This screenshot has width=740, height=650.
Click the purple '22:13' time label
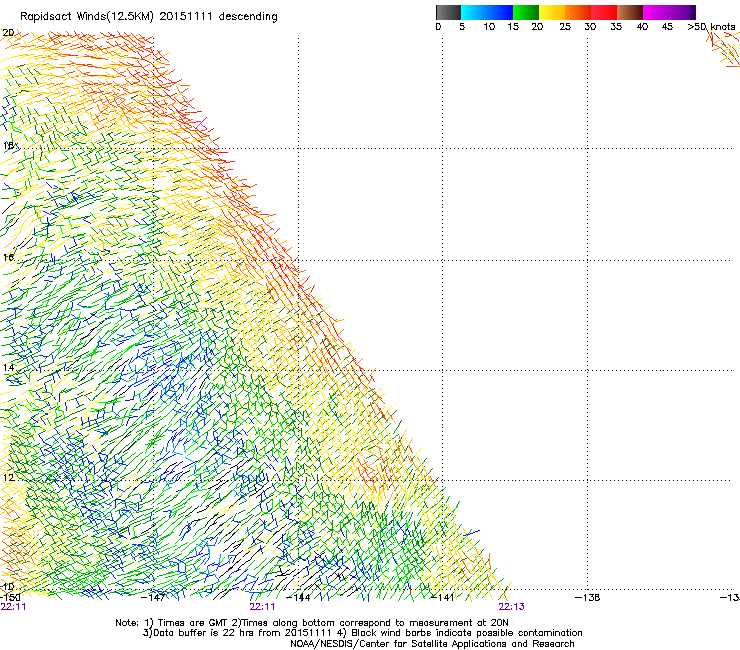pos(512,607)
